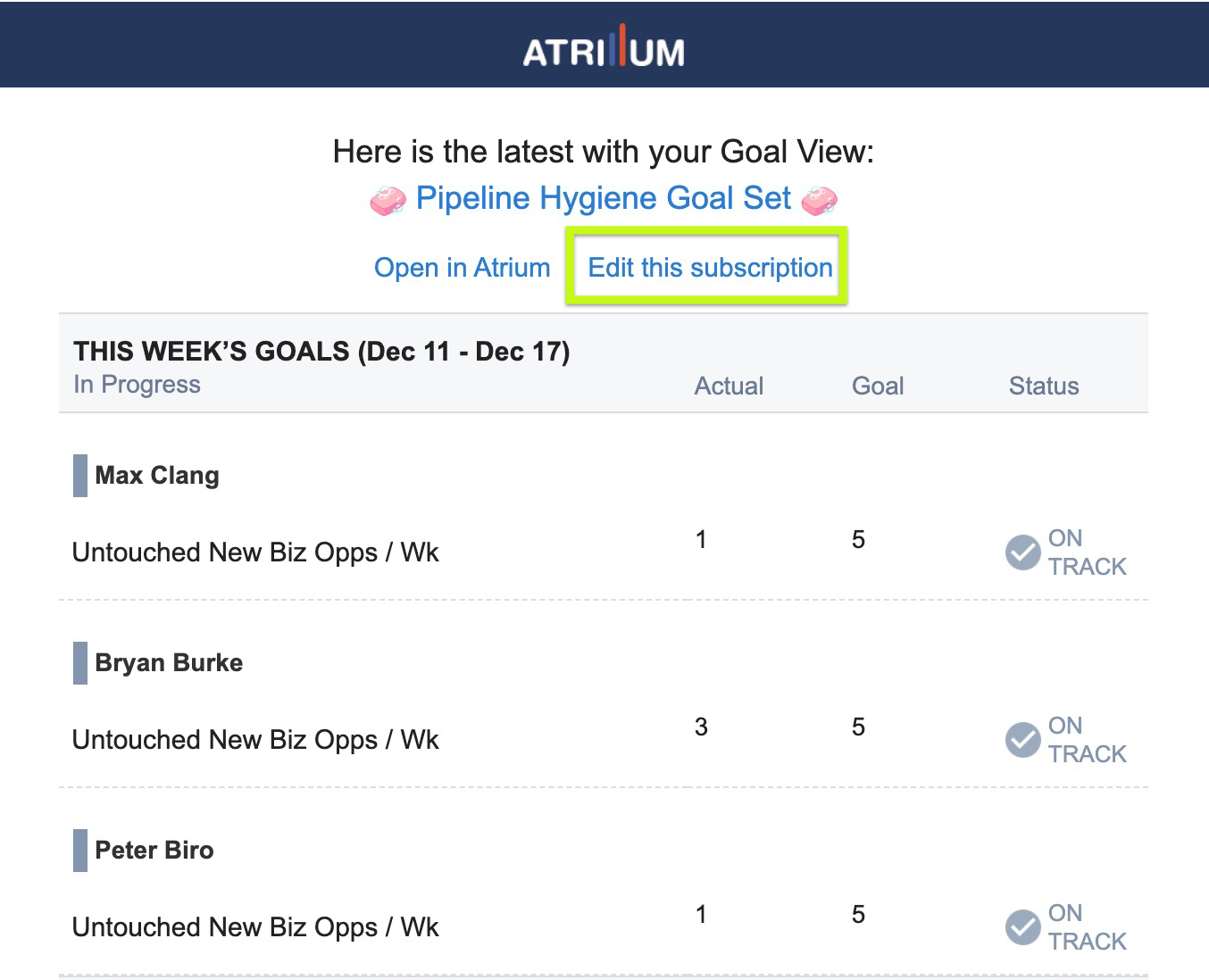The image size is (1209, 980).
Task: Open the Pipeline Hygiene Goal Set link
Action: pos(604,198)
